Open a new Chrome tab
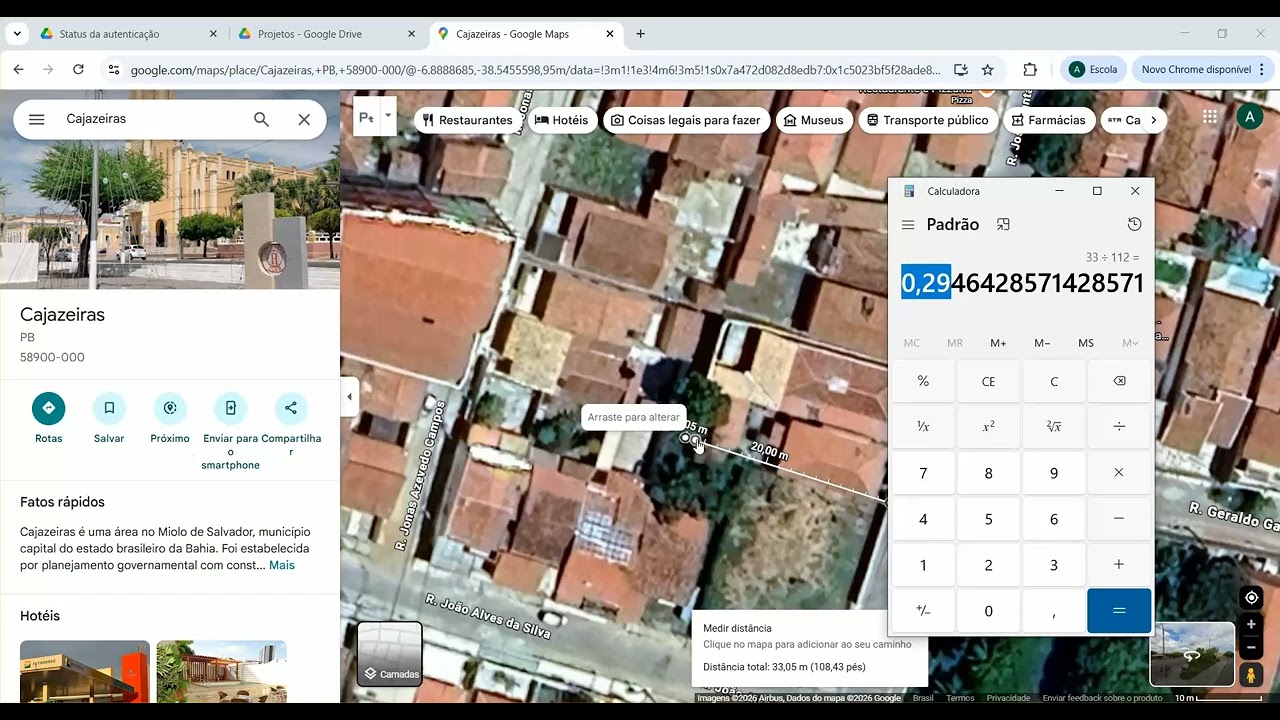 pyautogui.click(x=641, y=34)
